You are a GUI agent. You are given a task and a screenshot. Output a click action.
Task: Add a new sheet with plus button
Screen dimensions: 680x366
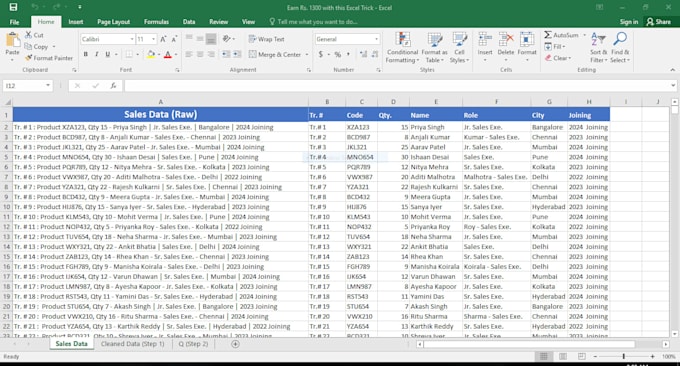(x=235, y=344)
